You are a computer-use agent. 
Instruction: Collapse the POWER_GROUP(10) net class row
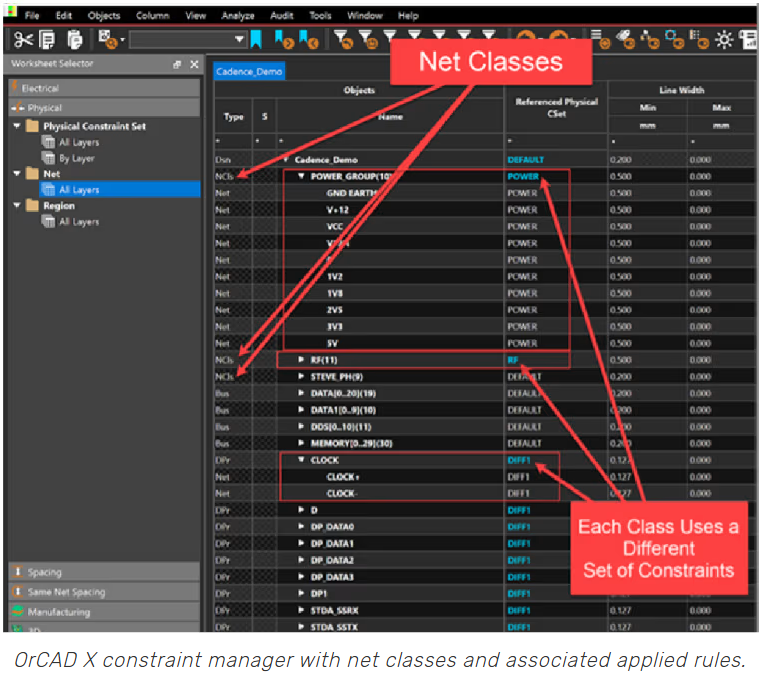(x=301, y=176)
